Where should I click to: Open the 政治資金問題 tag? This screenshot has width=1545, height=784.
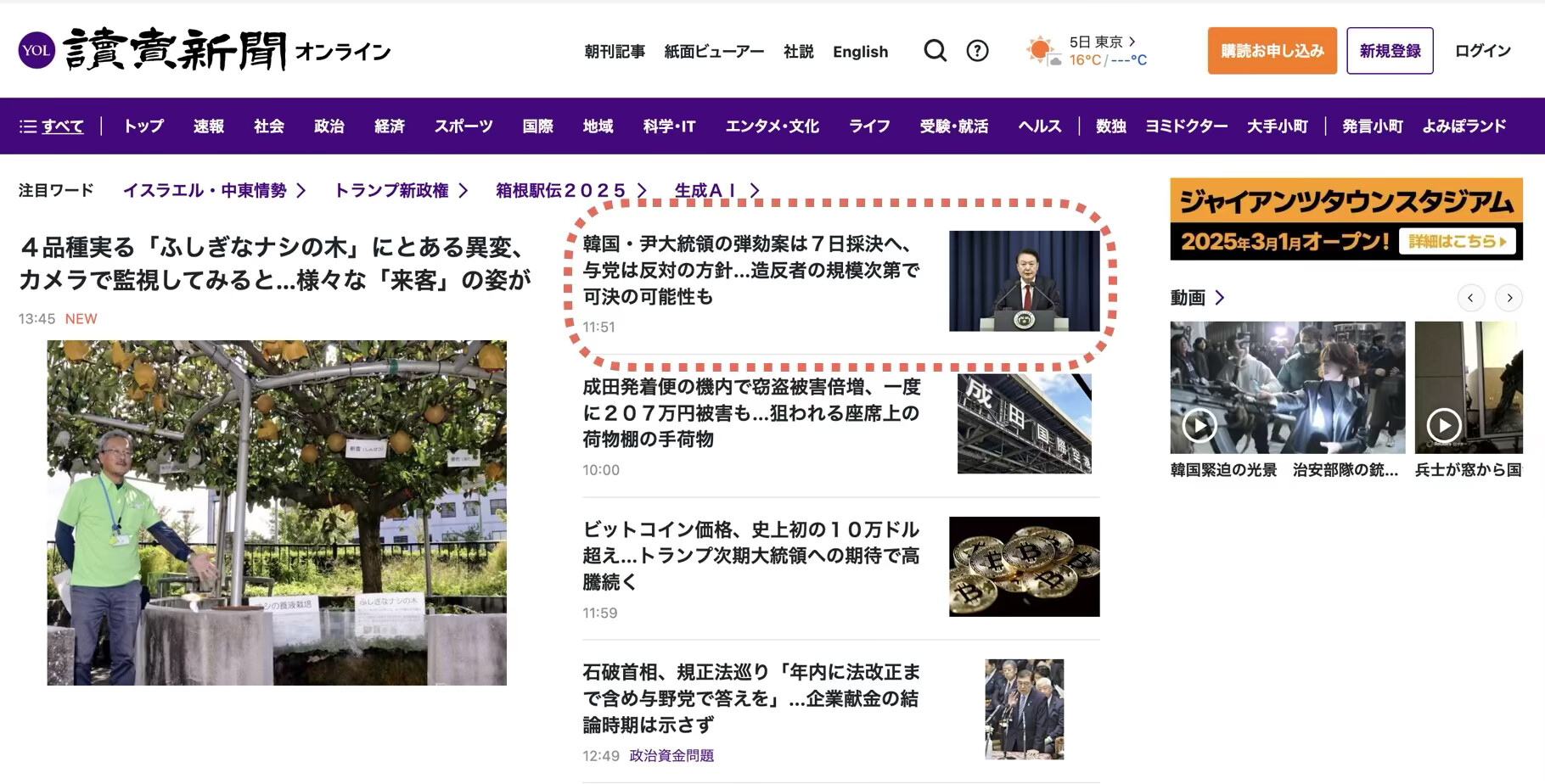tap(671, 756)
